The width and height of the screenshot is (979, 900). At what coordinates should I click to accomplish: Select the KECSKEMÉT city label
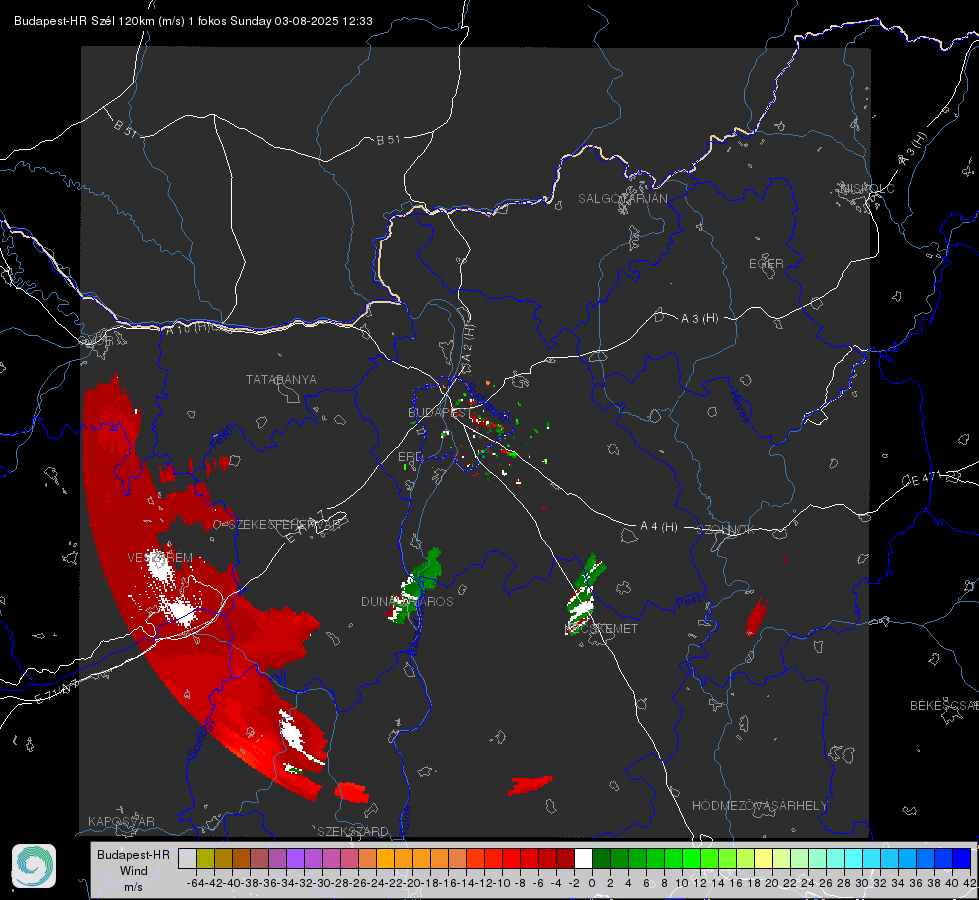(601, 628)
